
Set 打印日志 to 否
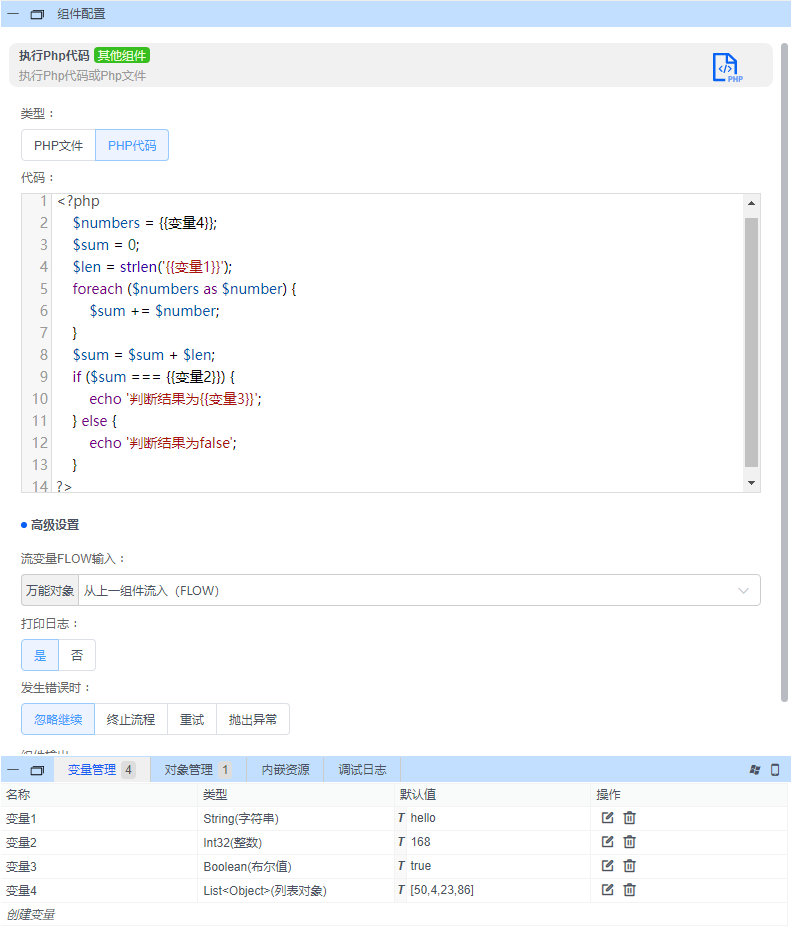(x=77, y=655)
